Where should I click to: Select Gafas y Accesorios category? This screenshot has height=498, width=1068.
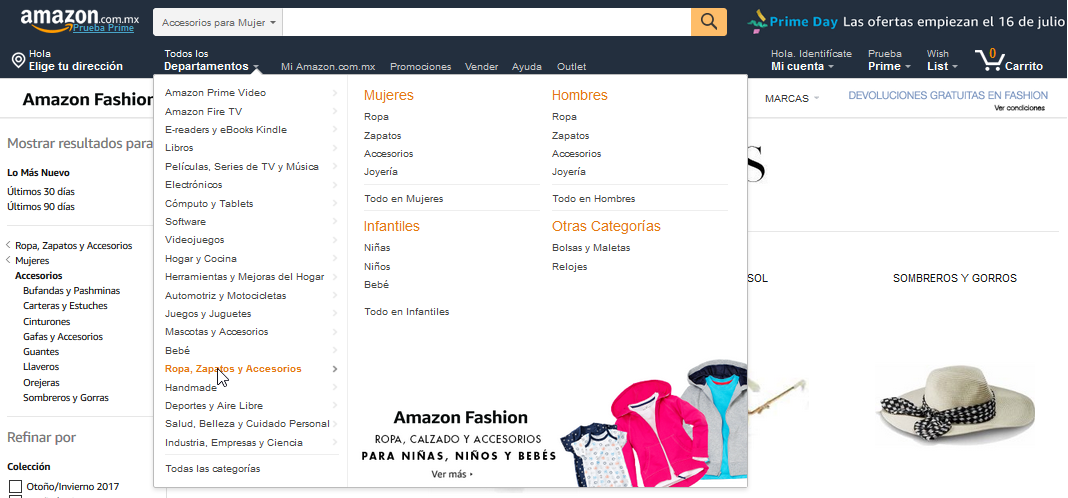coord(63,337)
